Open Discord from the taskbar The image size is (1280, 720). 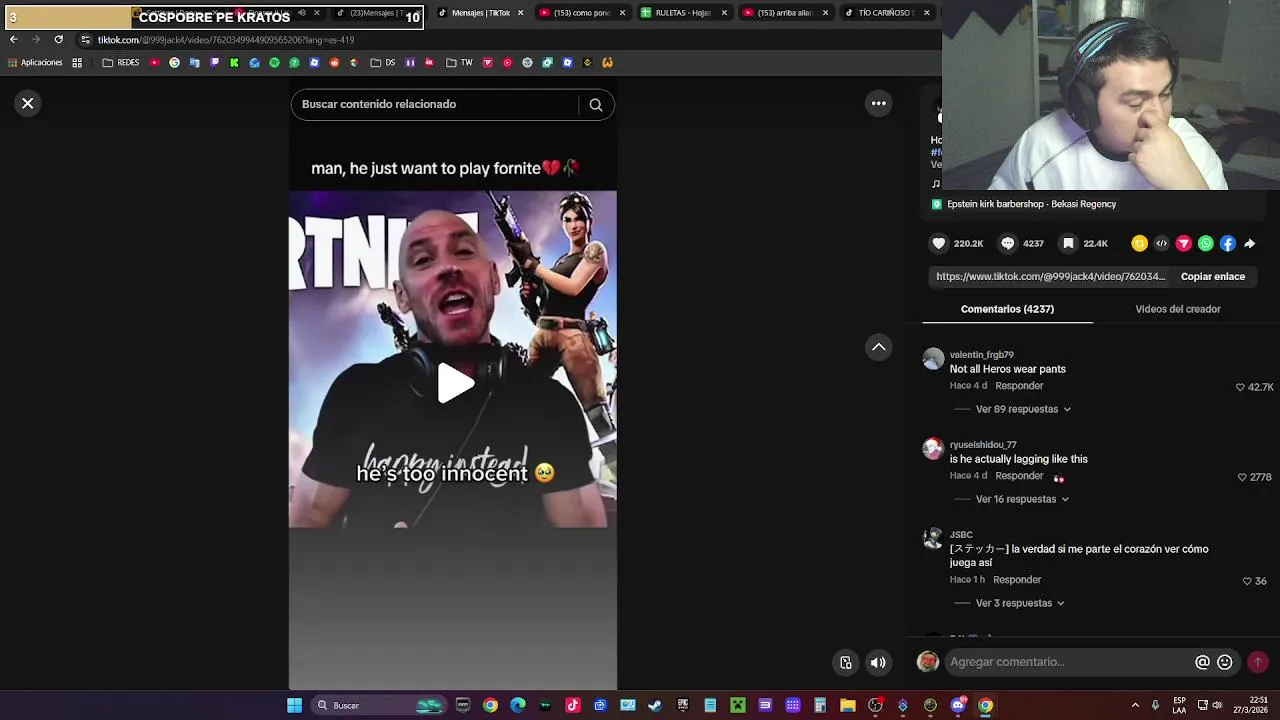click(x=958, y=705)
